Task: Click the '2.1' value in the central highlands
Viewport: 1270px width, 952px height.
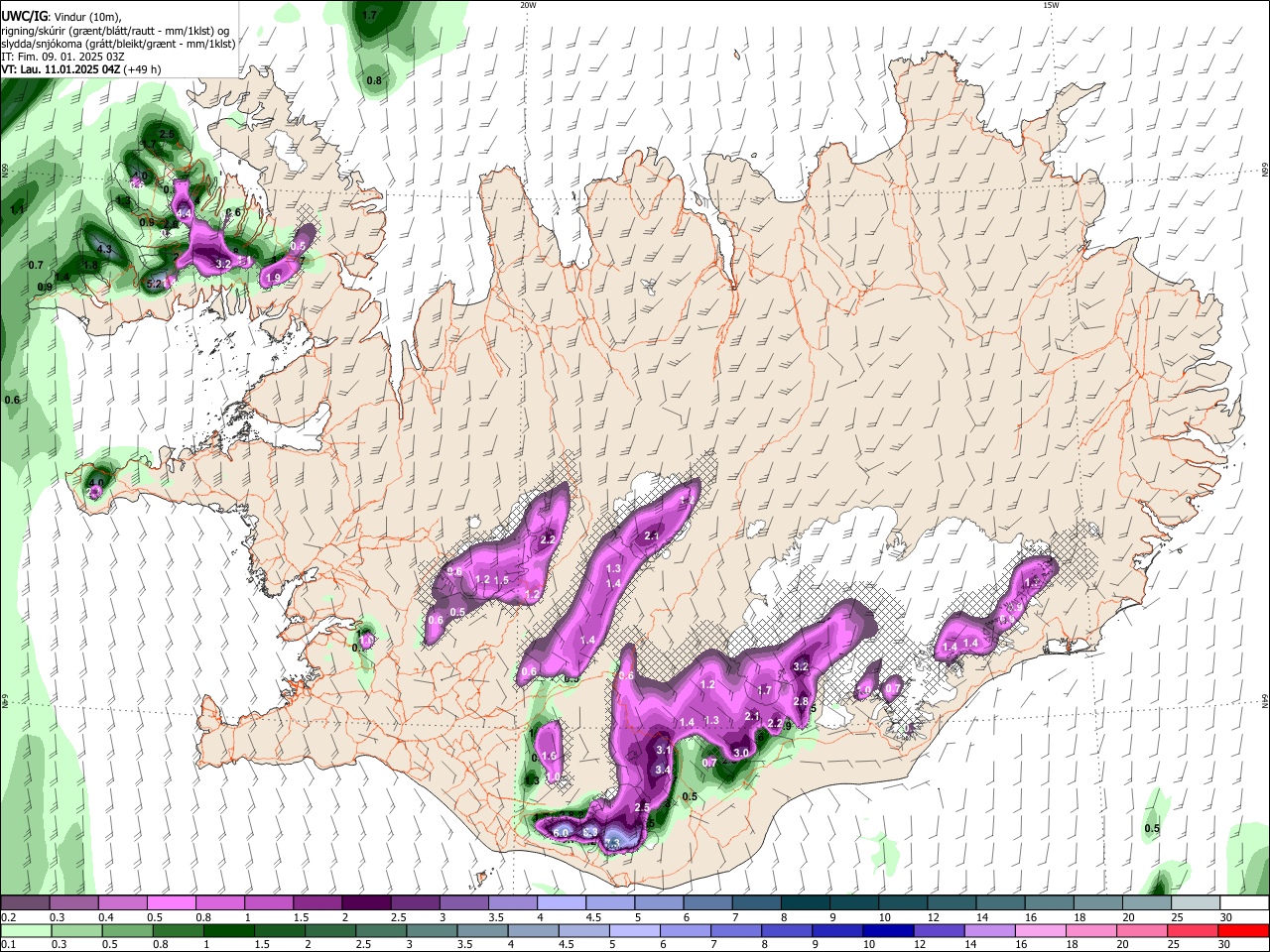Action: (x=652, y=536)
